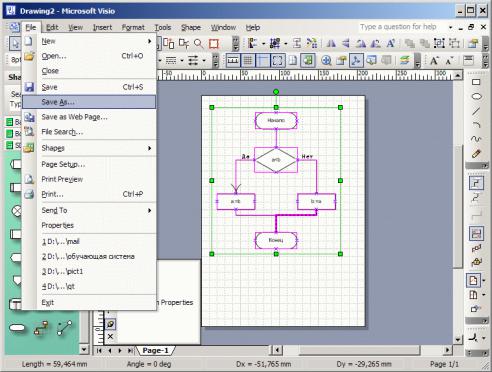Viewport: 492px width, 372px height.
Task: Toggle the Guides view button
Action: point(263,61)
